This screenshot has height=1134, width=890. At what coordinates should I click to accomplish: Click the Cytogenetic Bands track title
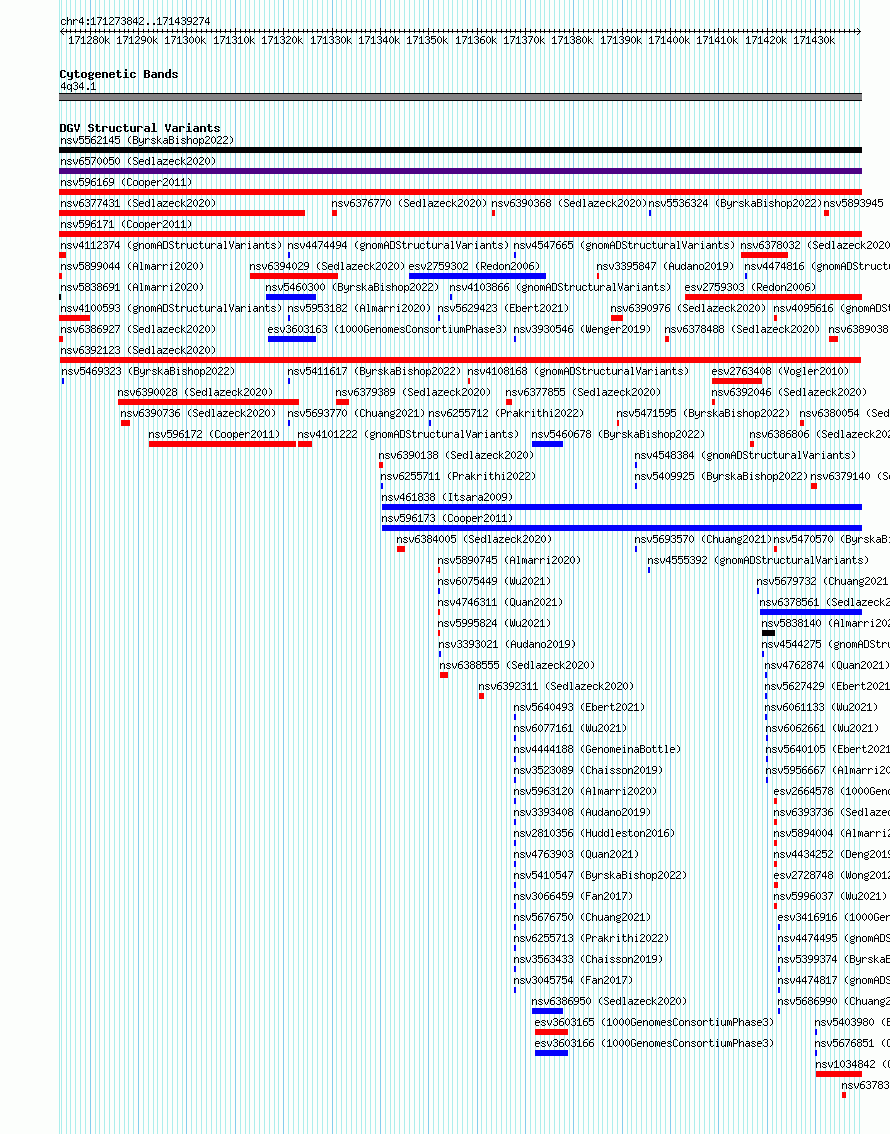(x=119, y=74)
